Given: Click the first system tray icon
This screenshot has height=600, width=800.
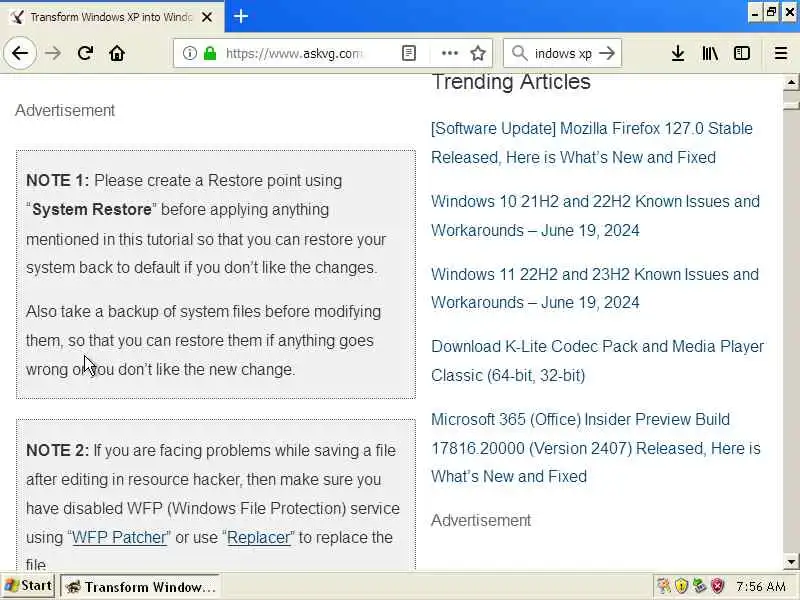Looking at the screenshot, I should tap(663, 586).
